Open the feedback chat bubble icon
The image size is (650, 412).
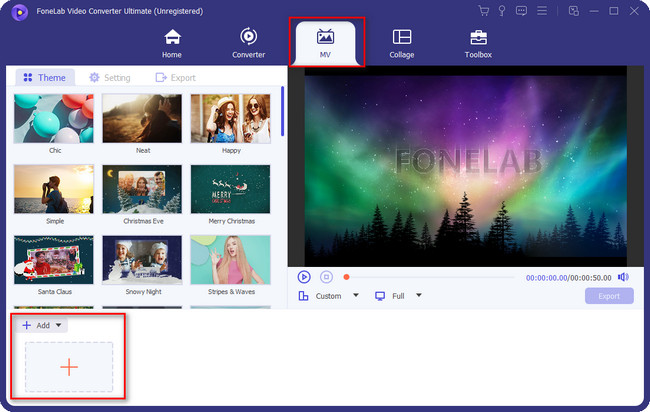521,11
